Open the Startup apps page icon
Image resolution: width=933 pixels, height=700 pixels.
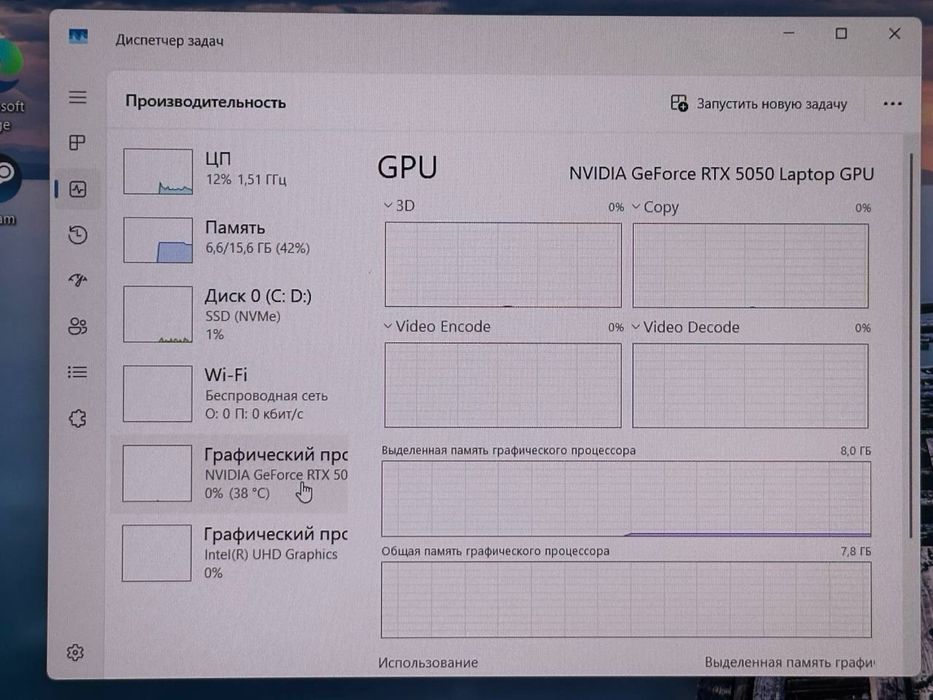(77, 280)
